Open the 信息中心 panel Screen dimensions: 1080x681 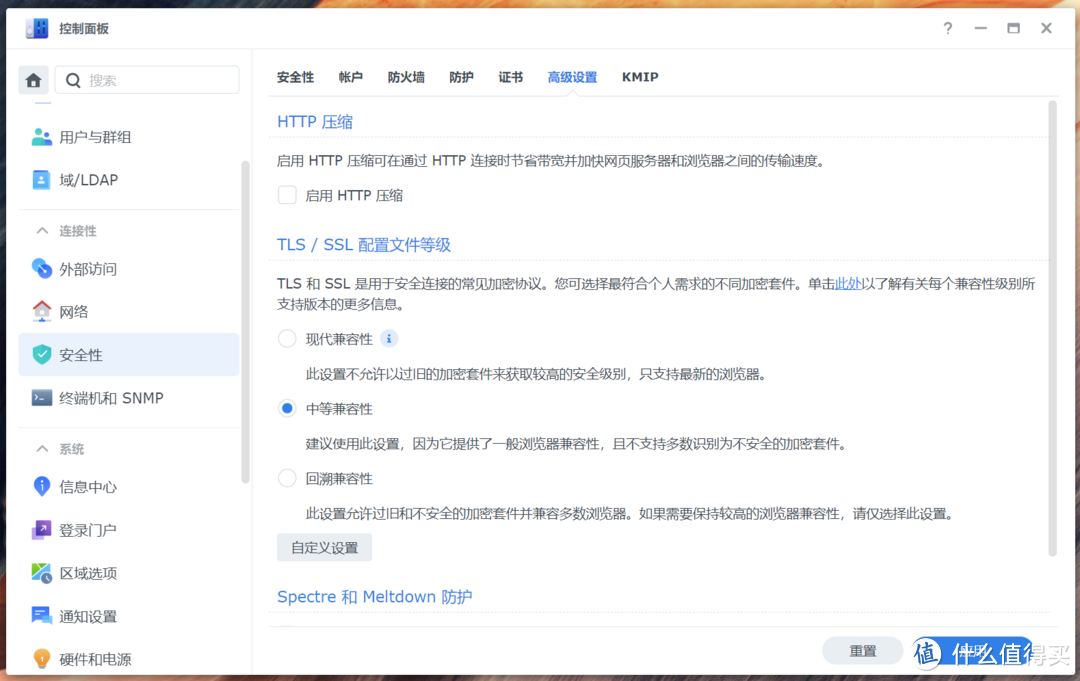click(95, 487)
